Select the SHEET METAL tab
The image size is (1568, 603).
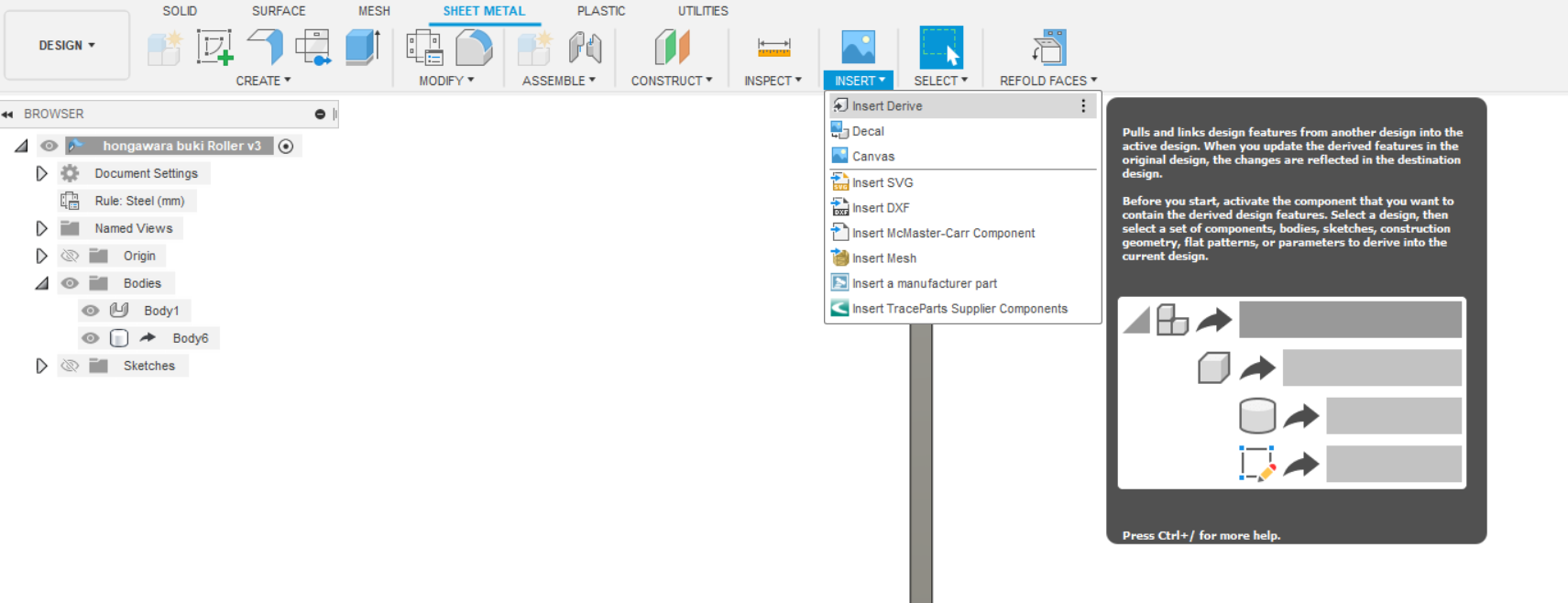[x=484, y=11]
